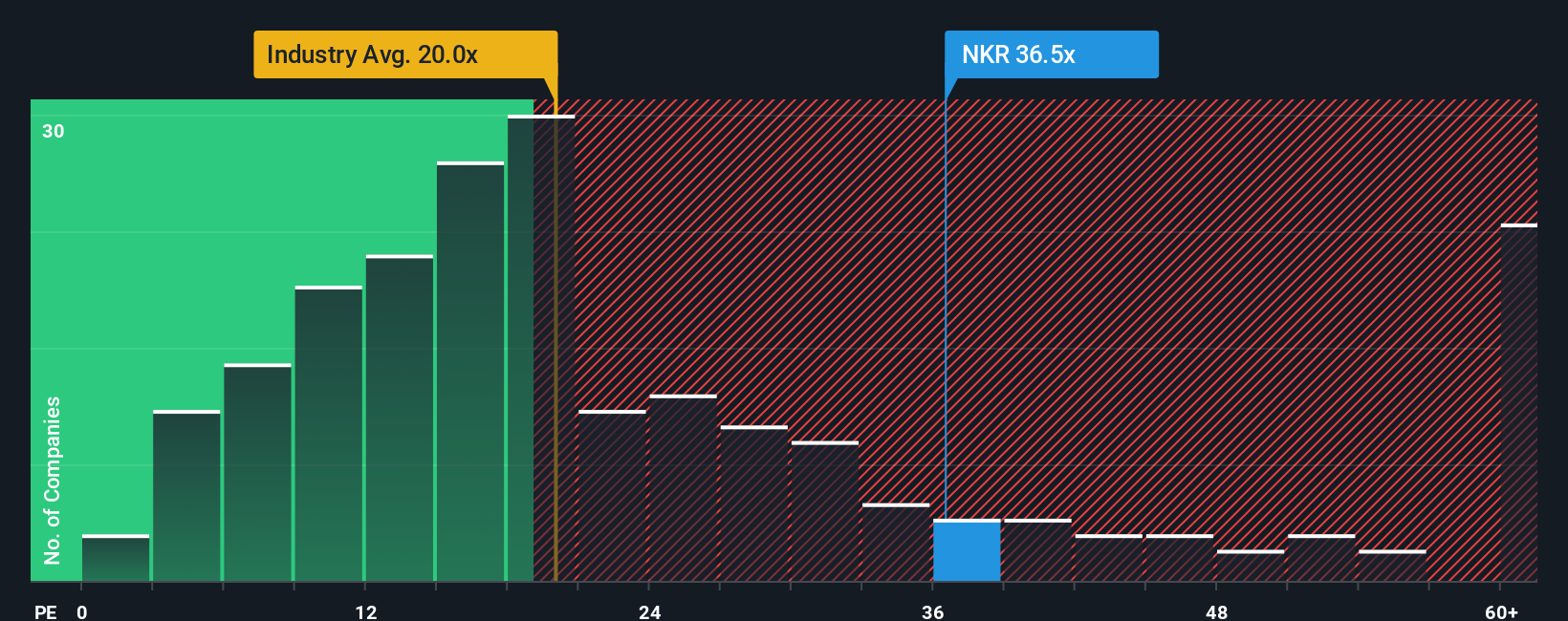Click the x-axis label 48

coord(1216,611)
